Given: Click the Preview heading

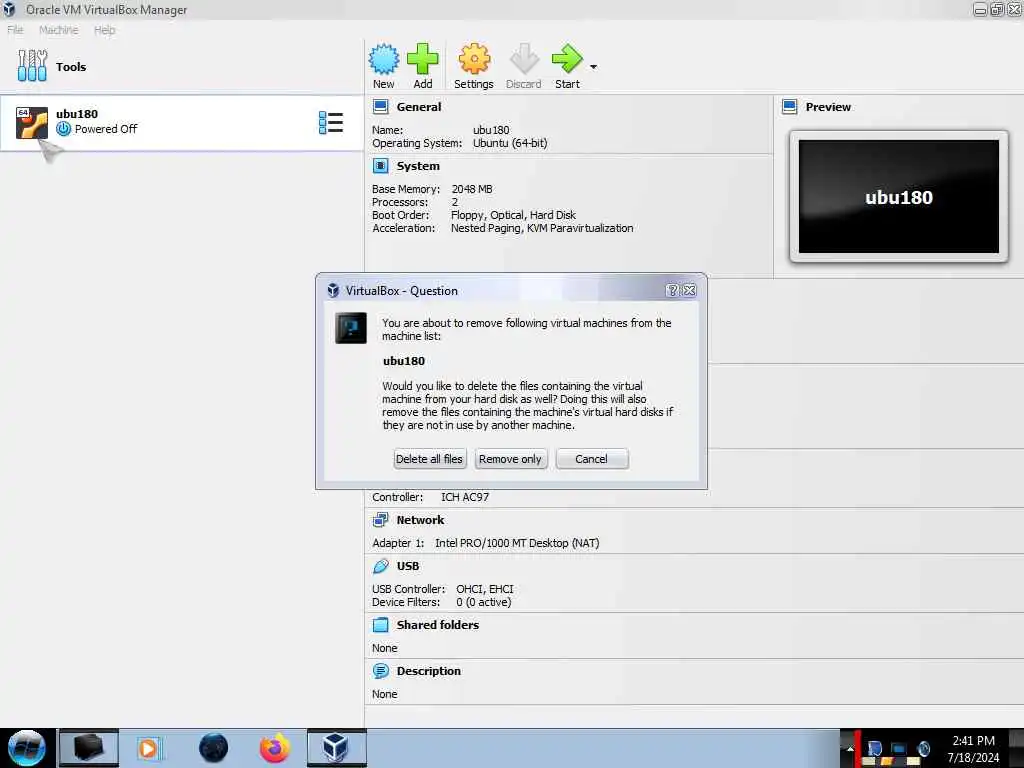Looking at the screenshot, I should tap(827, 107).
